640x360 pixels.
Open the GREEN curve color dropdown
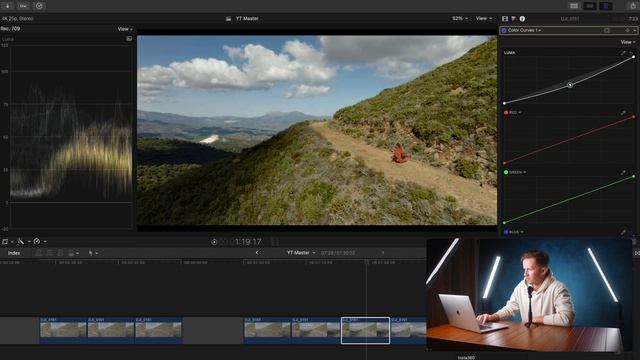518,172
